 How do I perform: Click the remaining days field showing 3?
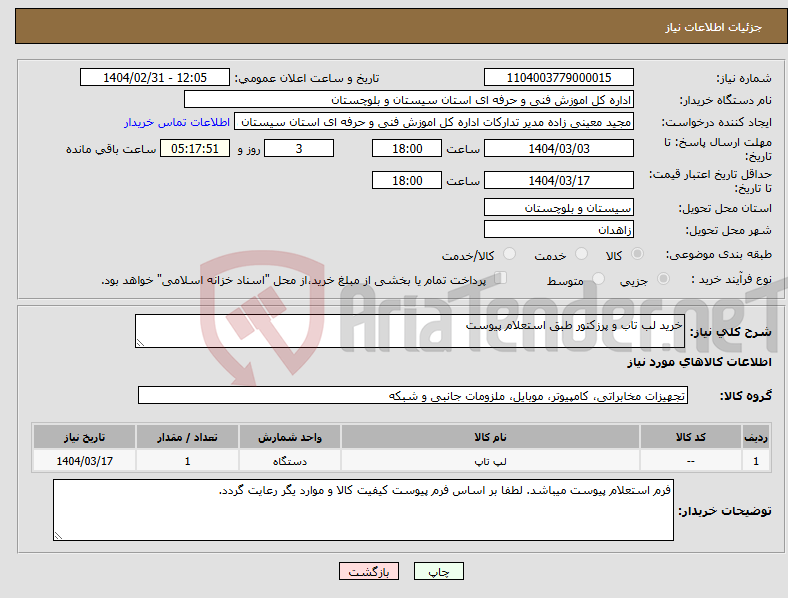(299, 148)
